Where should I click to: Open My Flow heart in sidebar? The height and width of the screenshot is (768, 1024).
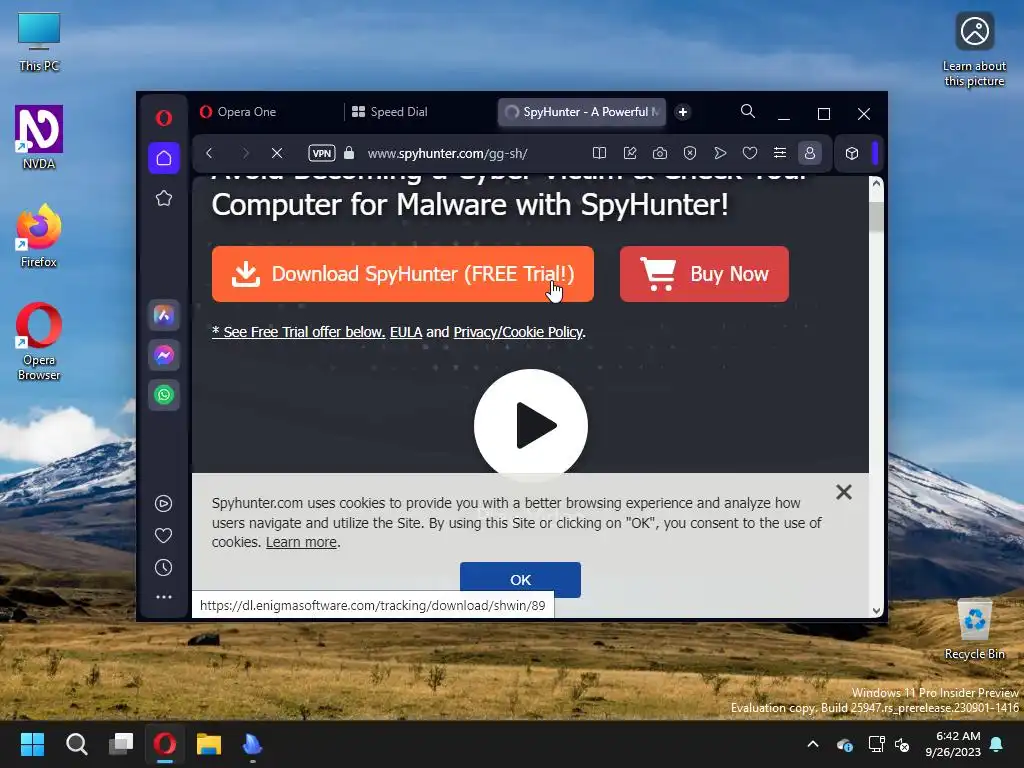coord(163,536)
